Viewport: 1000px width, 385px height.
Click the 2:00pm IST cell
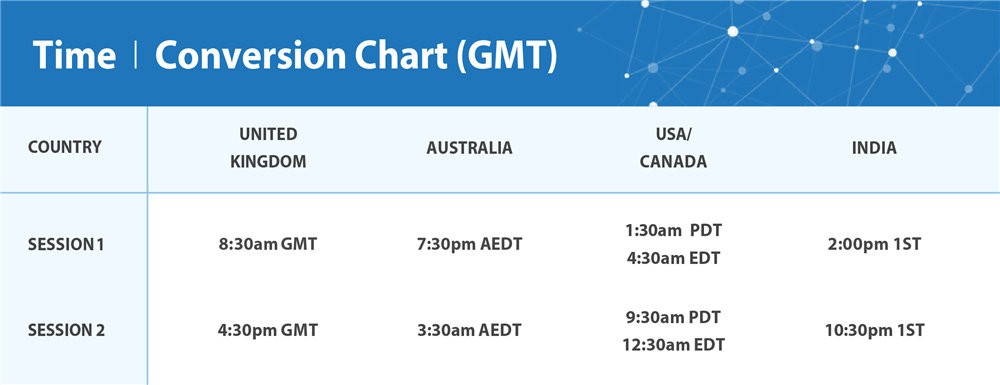pyautogui.click(x=874, y=244)
